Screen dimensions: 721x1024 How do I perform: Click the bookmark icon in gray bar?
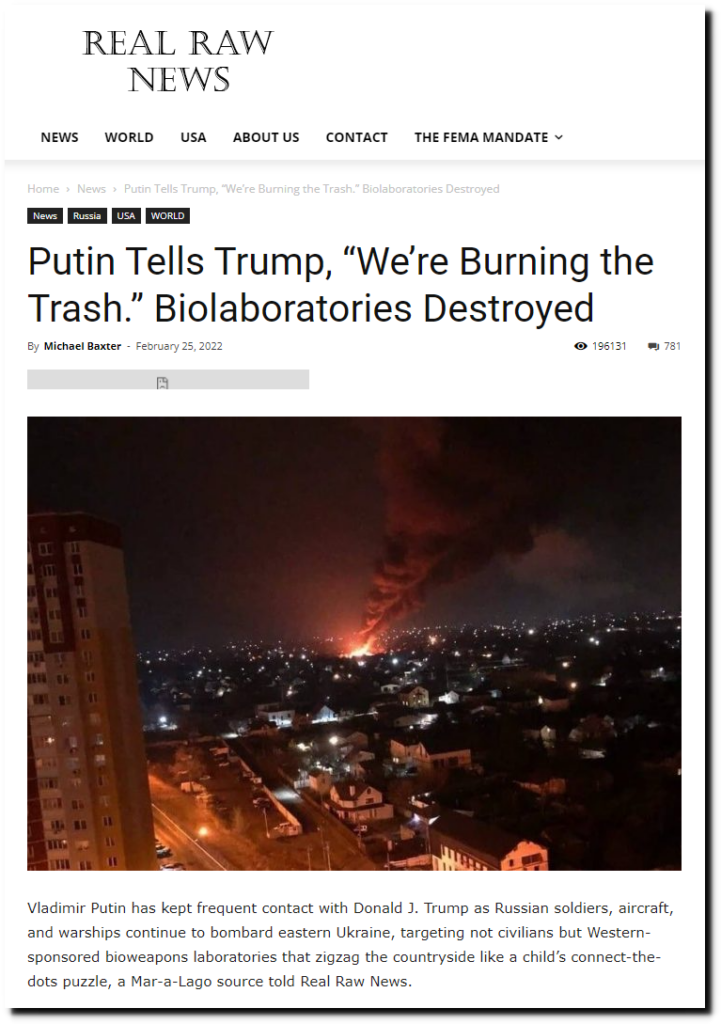[x=163, y=383]
